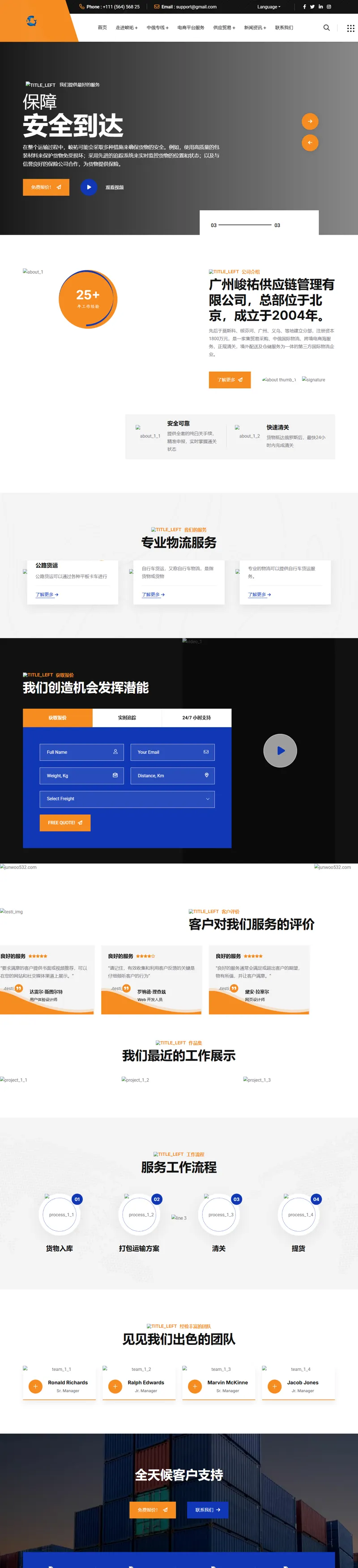Click the 提货 process step circle
This screenshot has height=1568, width=358.
coord(298,1215)
